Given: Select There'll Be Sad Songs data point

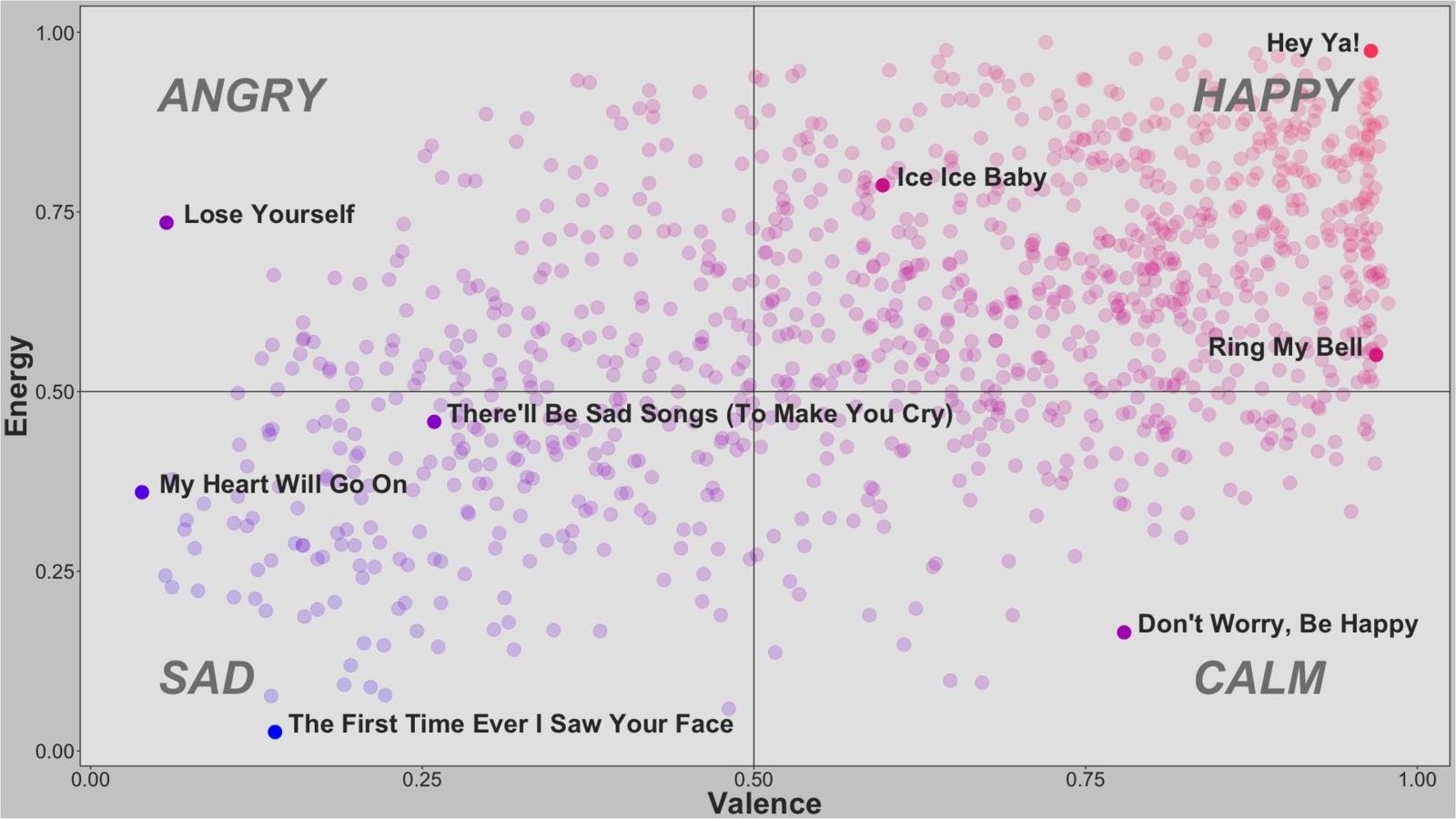Looking at the screenshot, I should [434, 422].
